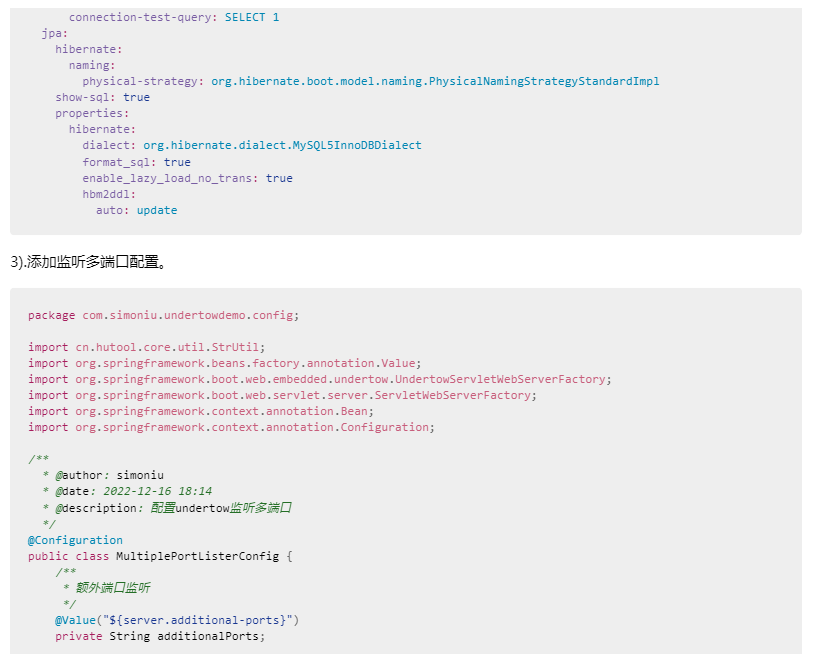Click the format_sql: true line

[x=136, y=162]
